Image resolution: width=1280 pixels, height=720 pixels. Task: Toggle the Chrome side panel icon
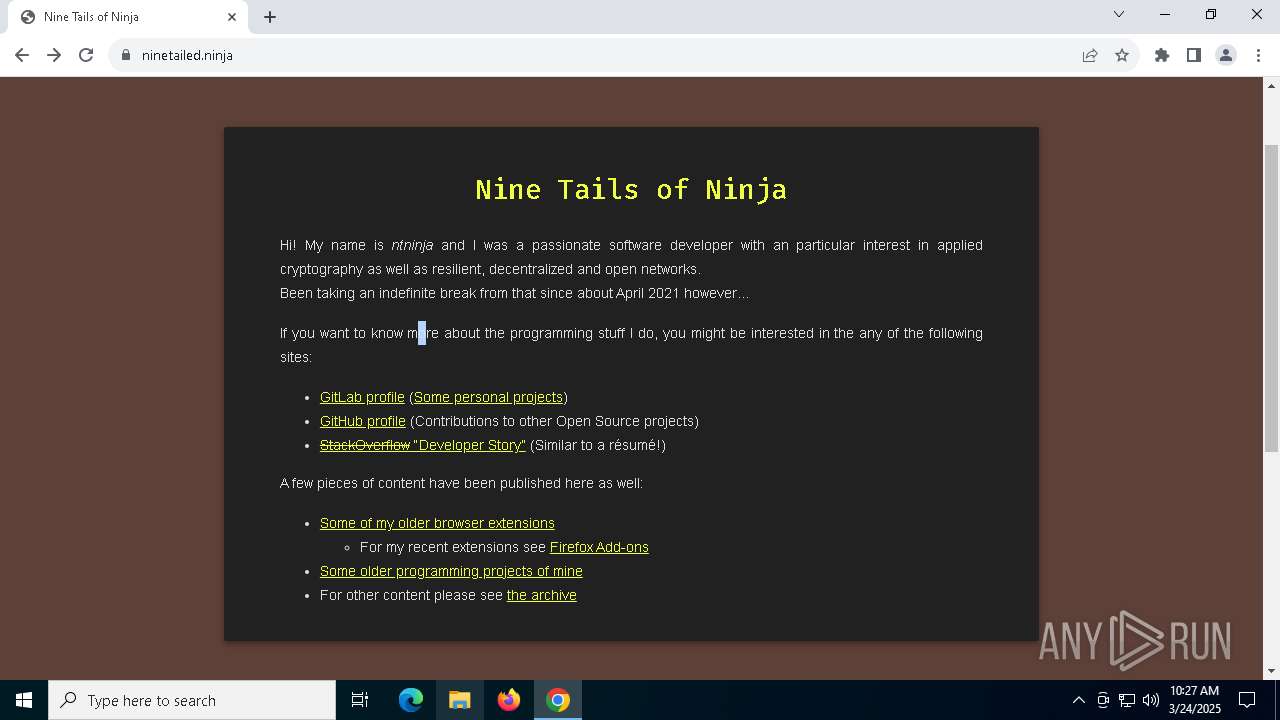click(x=1194, y=55)
